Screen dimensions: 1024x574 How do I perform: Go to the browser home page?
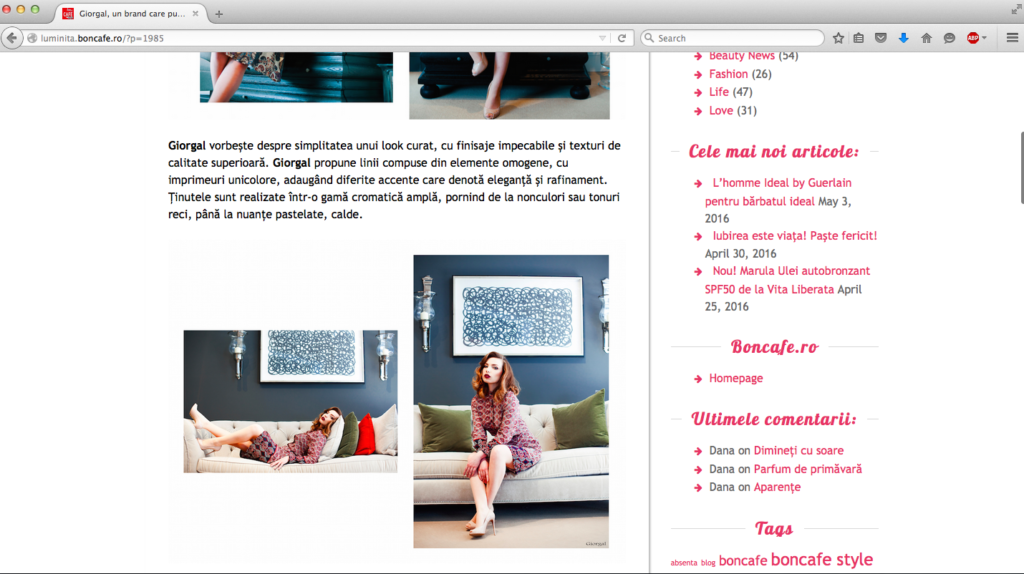click(x=926, y=38)
